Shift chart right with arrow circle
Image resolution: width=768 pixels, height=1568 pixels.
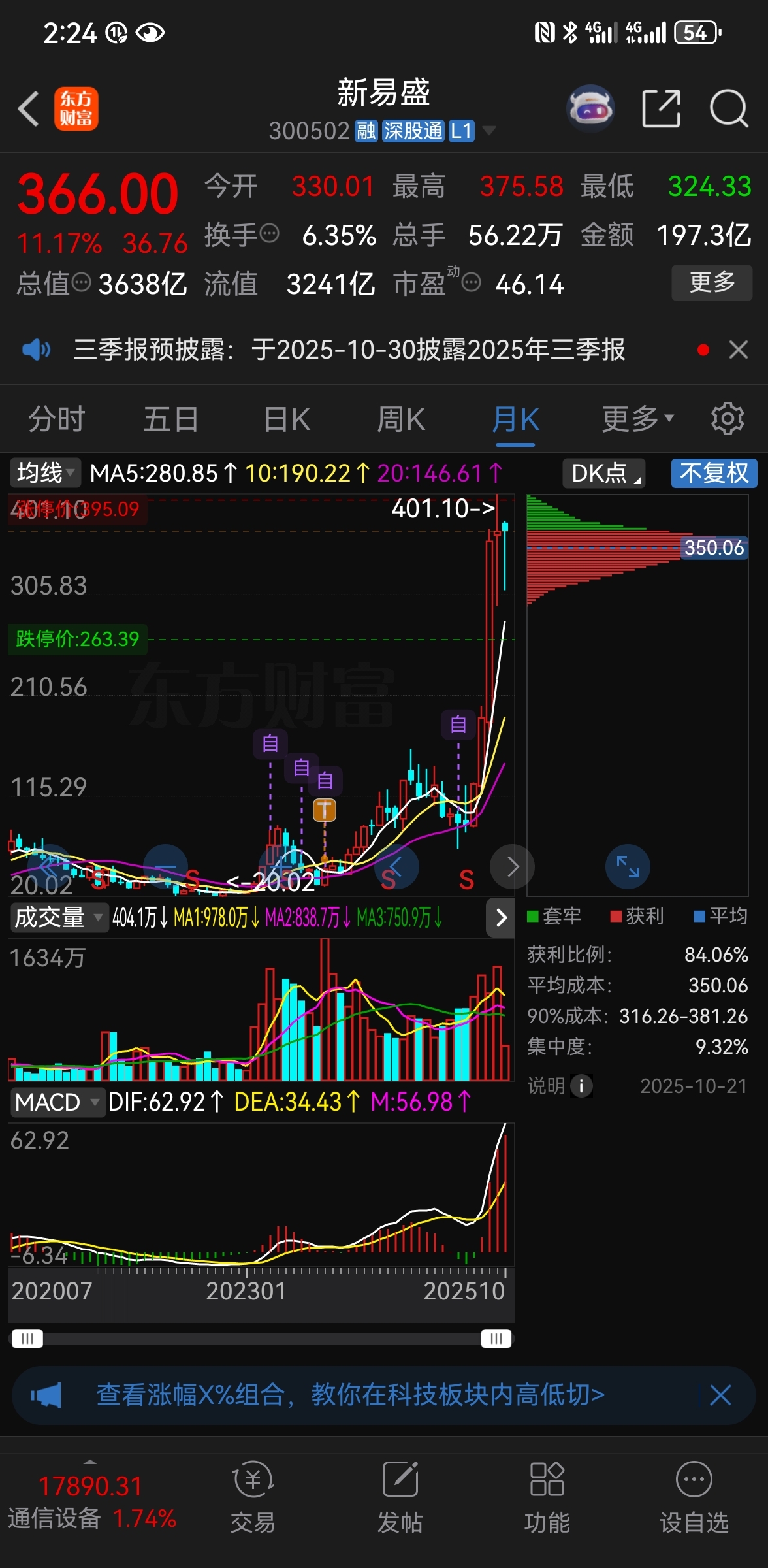[512, 866]
